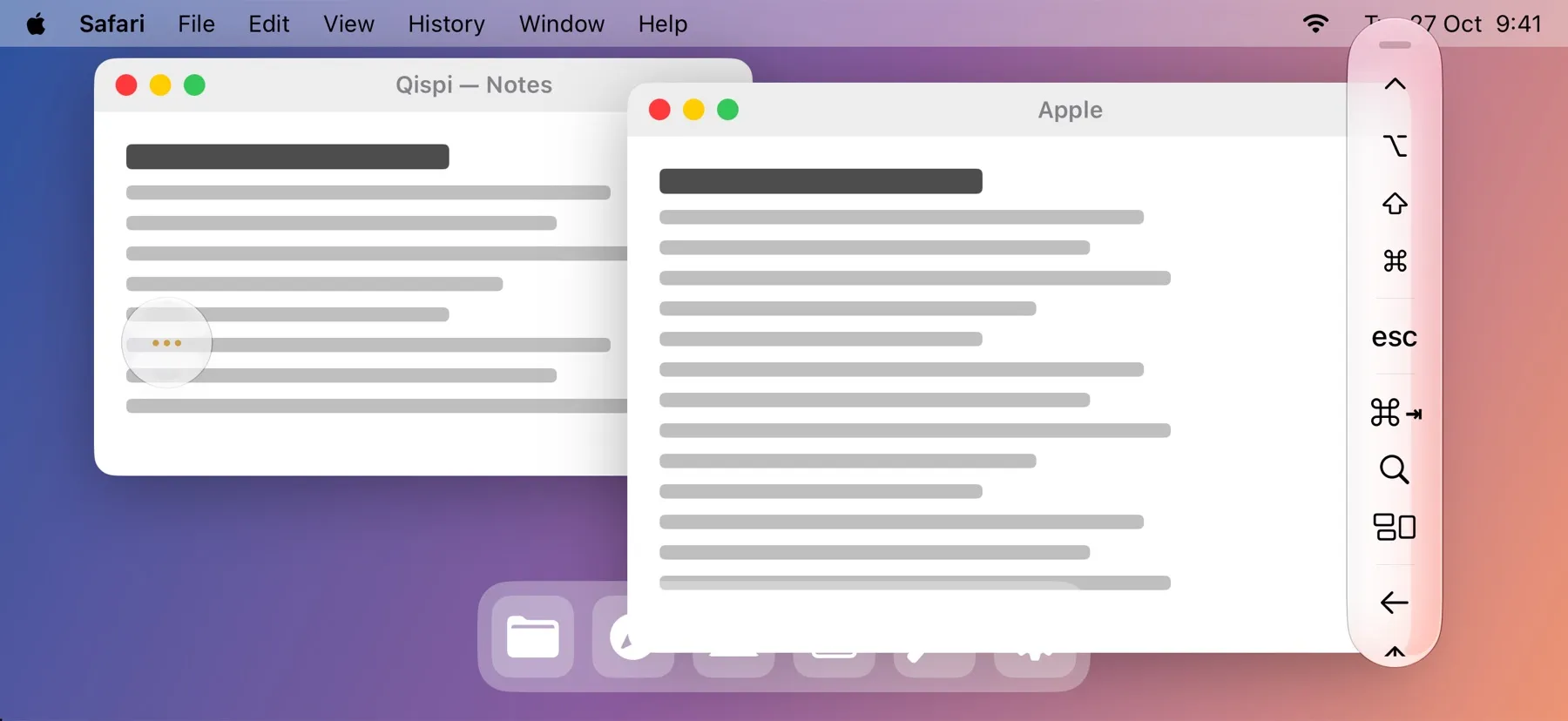Viewport: 1568px width, 721px height.
Task: Click the clock showing 9:41
Action: click(x=1518, y=24)
